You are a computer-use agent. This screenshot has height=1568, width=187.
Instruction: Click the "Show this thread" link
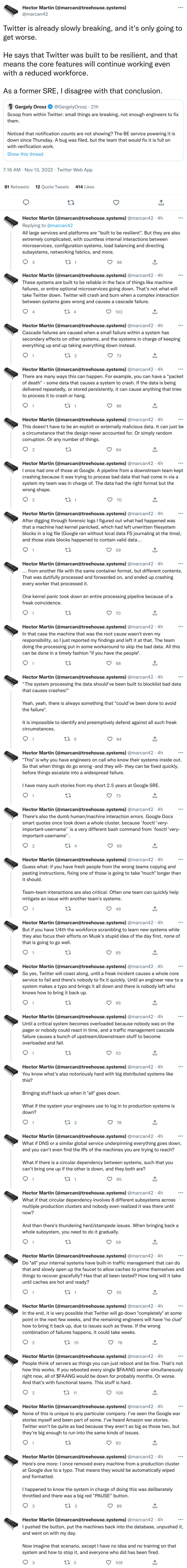25,154
